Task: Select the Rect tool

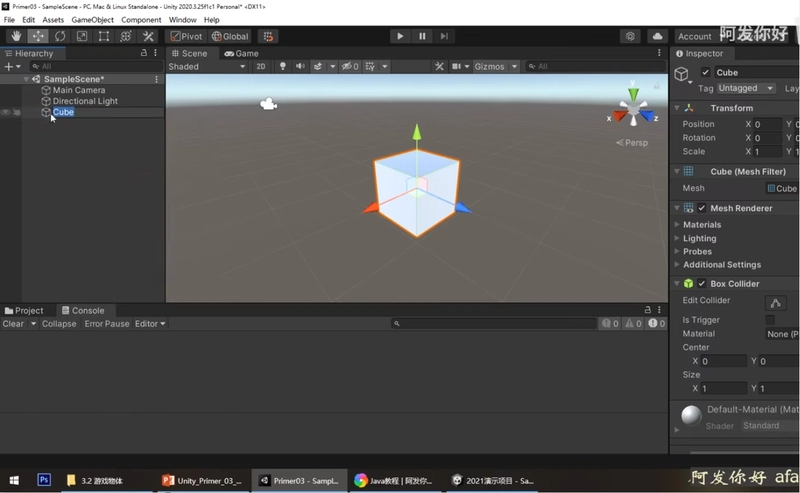Action: tap(104, 36)
